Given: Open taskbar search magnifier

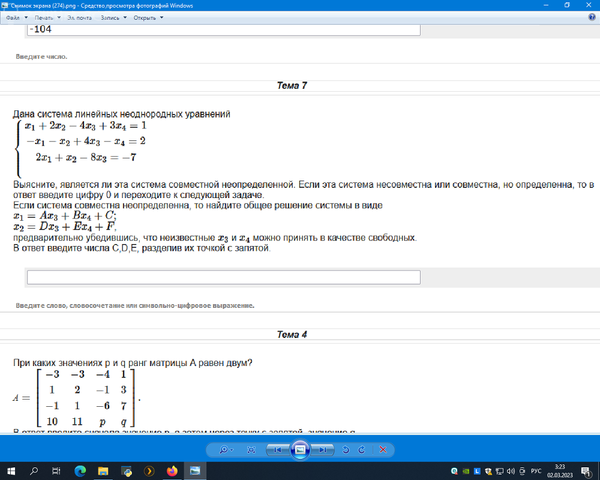Looking at the screenshot, I should (x=36, y=470).
